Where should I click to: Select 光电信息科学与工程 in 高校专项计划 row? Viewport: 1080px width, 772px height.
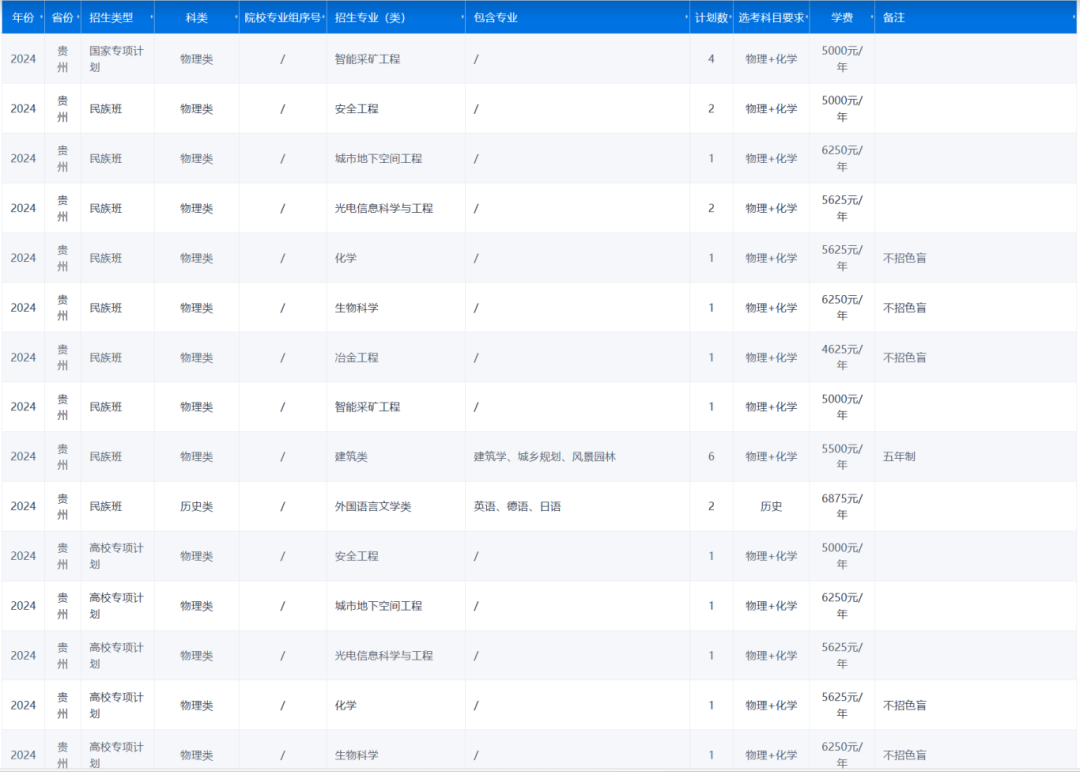384,656
